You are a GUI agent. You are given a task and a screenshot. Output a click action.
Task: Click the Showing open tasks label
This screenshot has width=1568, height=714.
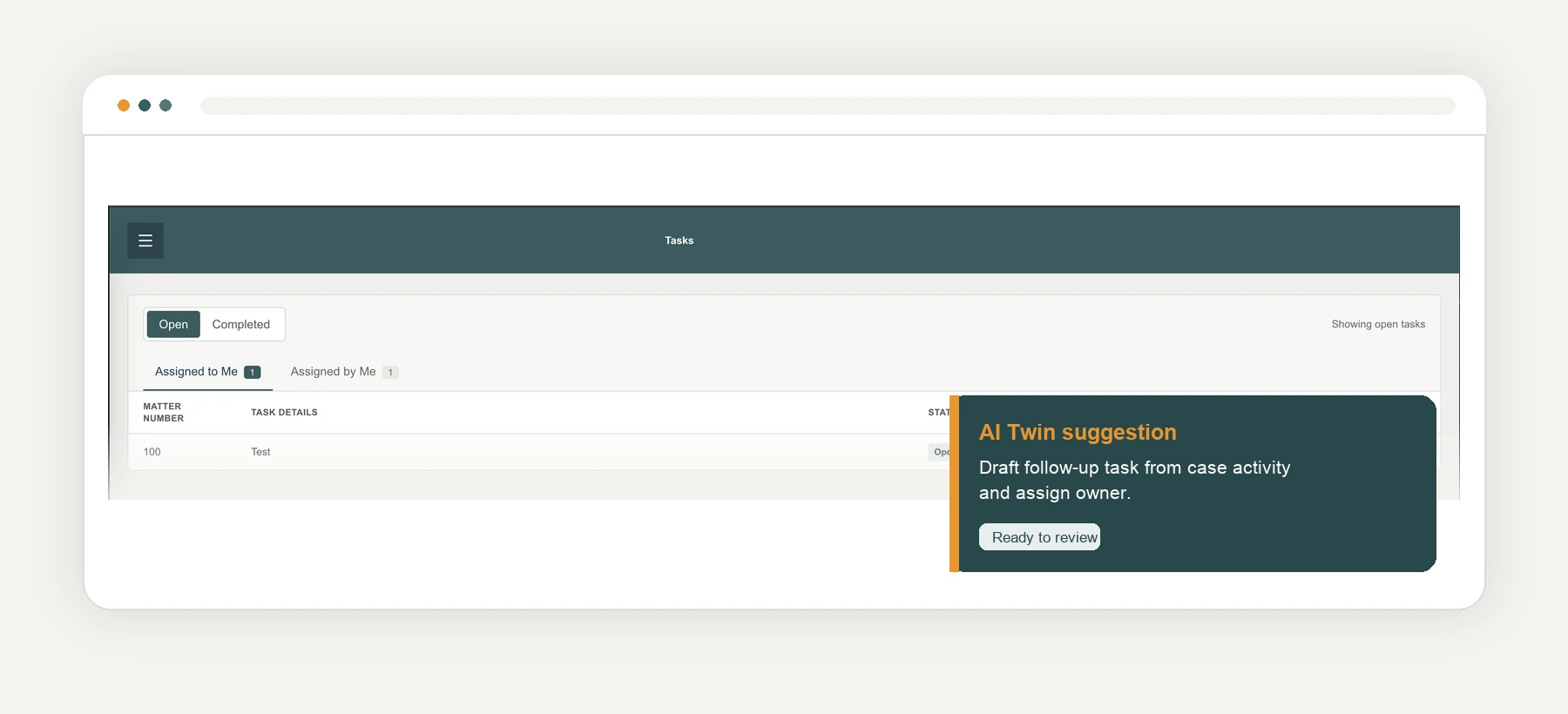pos(1378,324)
